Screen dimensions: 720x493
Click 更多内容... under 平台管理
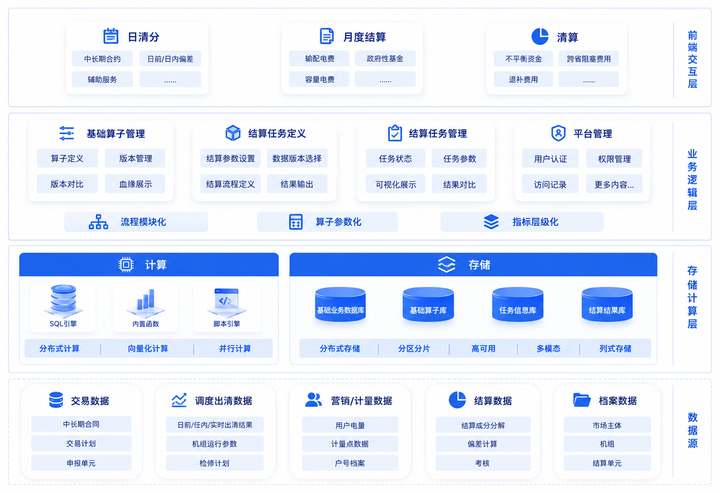[x=614, y=185]
